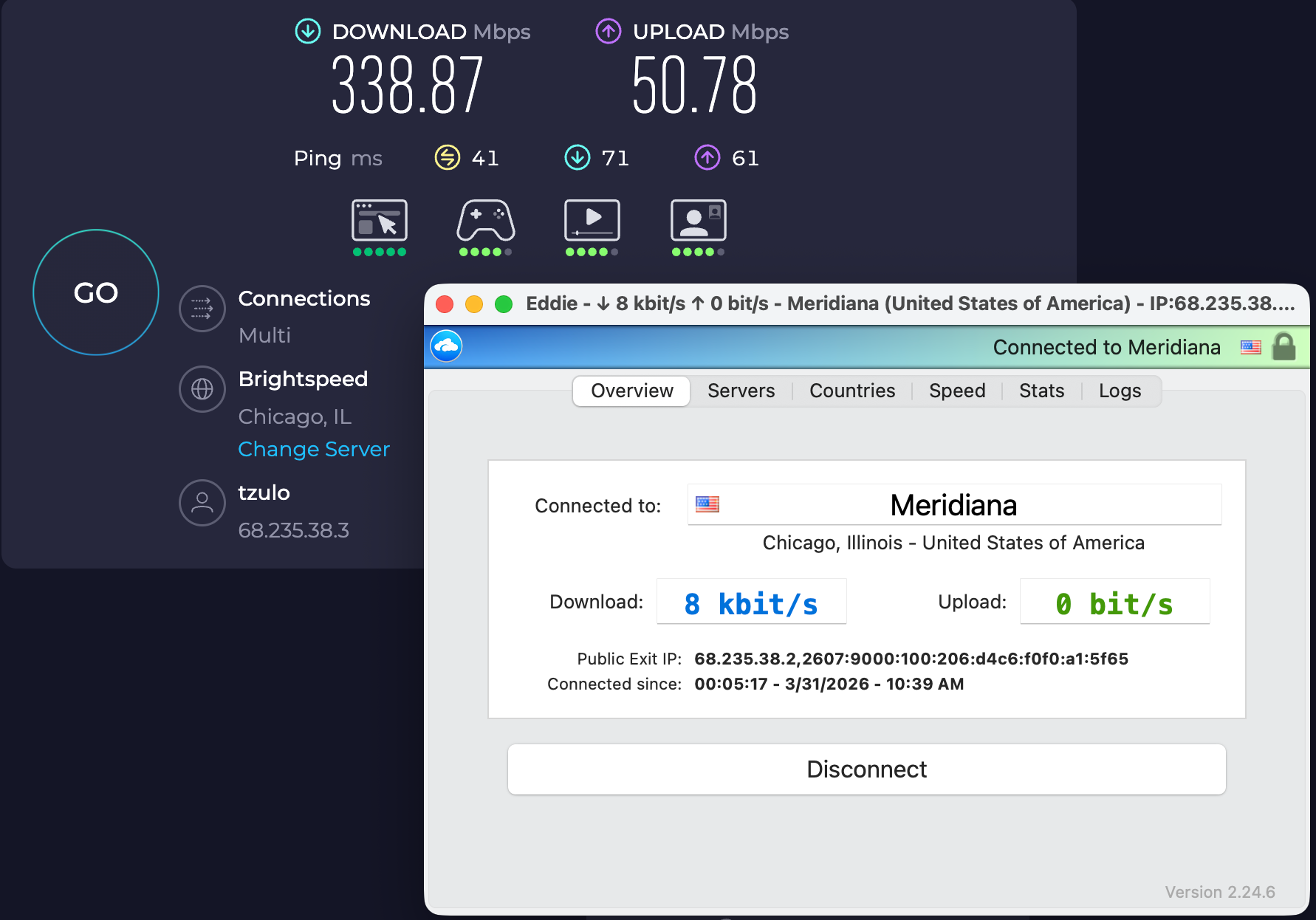Select the video streaming rating icon

point(591,222)
